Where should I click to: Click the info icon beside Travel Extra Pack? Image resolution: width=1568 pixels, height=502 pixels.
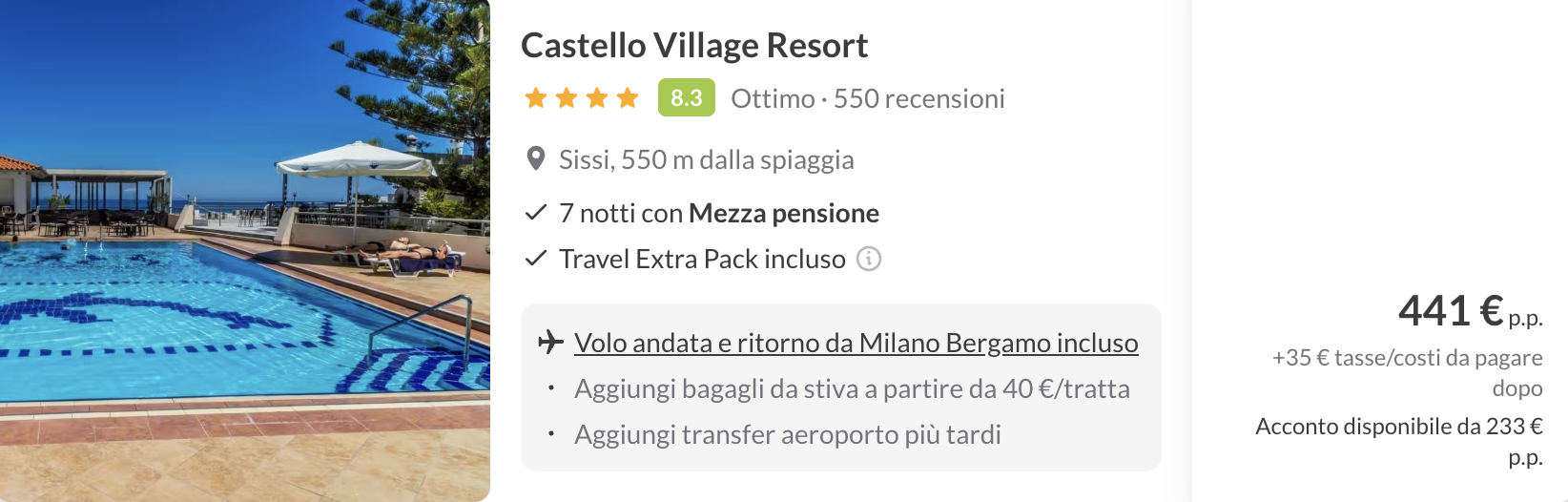[x=868, y=259]
